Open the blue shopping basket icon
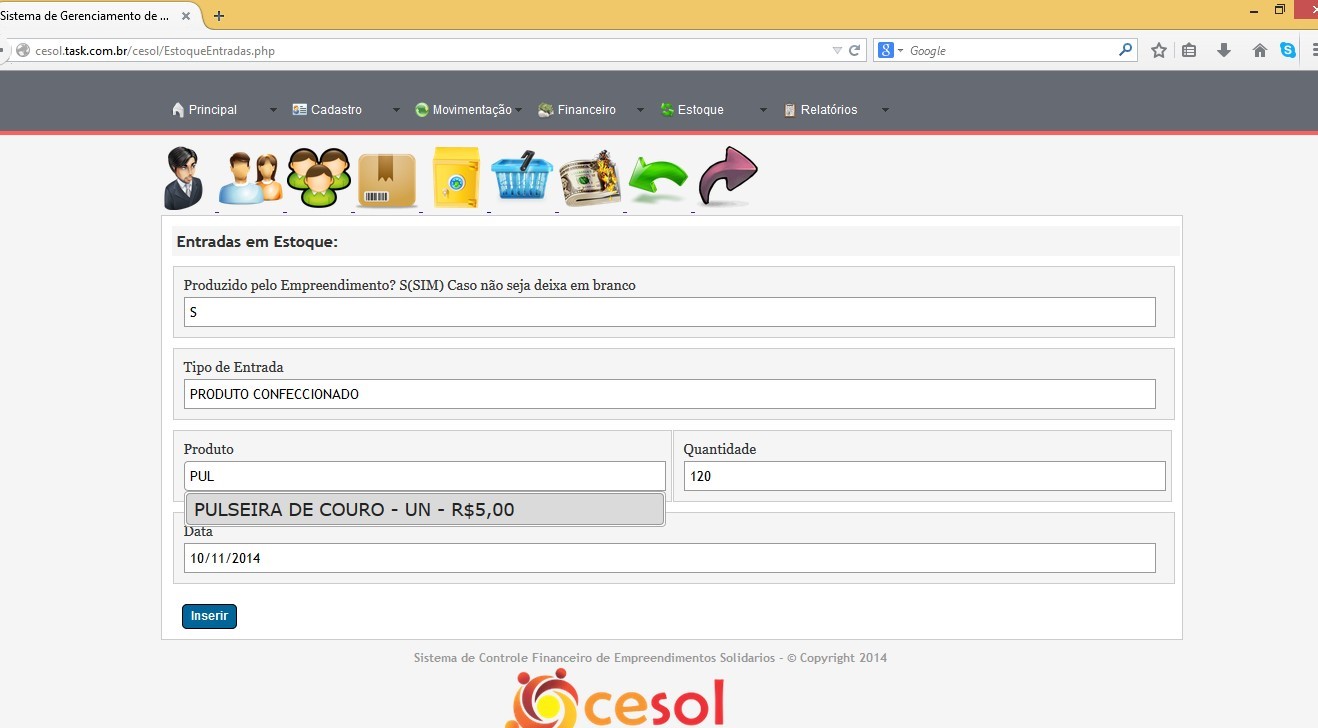 (x=521, y=178)
